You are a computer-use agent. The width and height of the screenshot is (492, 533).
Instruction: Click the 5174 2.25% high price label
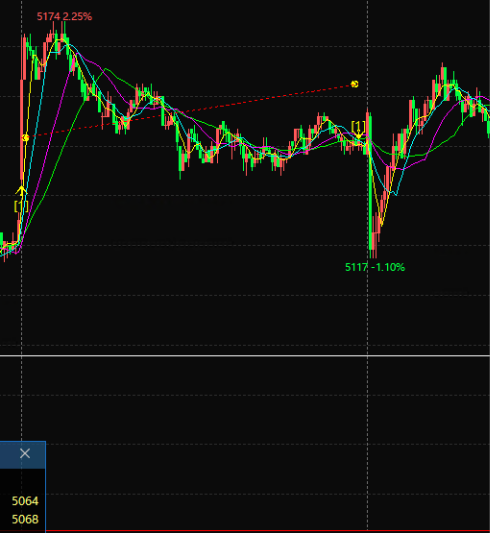pos(64,16)
